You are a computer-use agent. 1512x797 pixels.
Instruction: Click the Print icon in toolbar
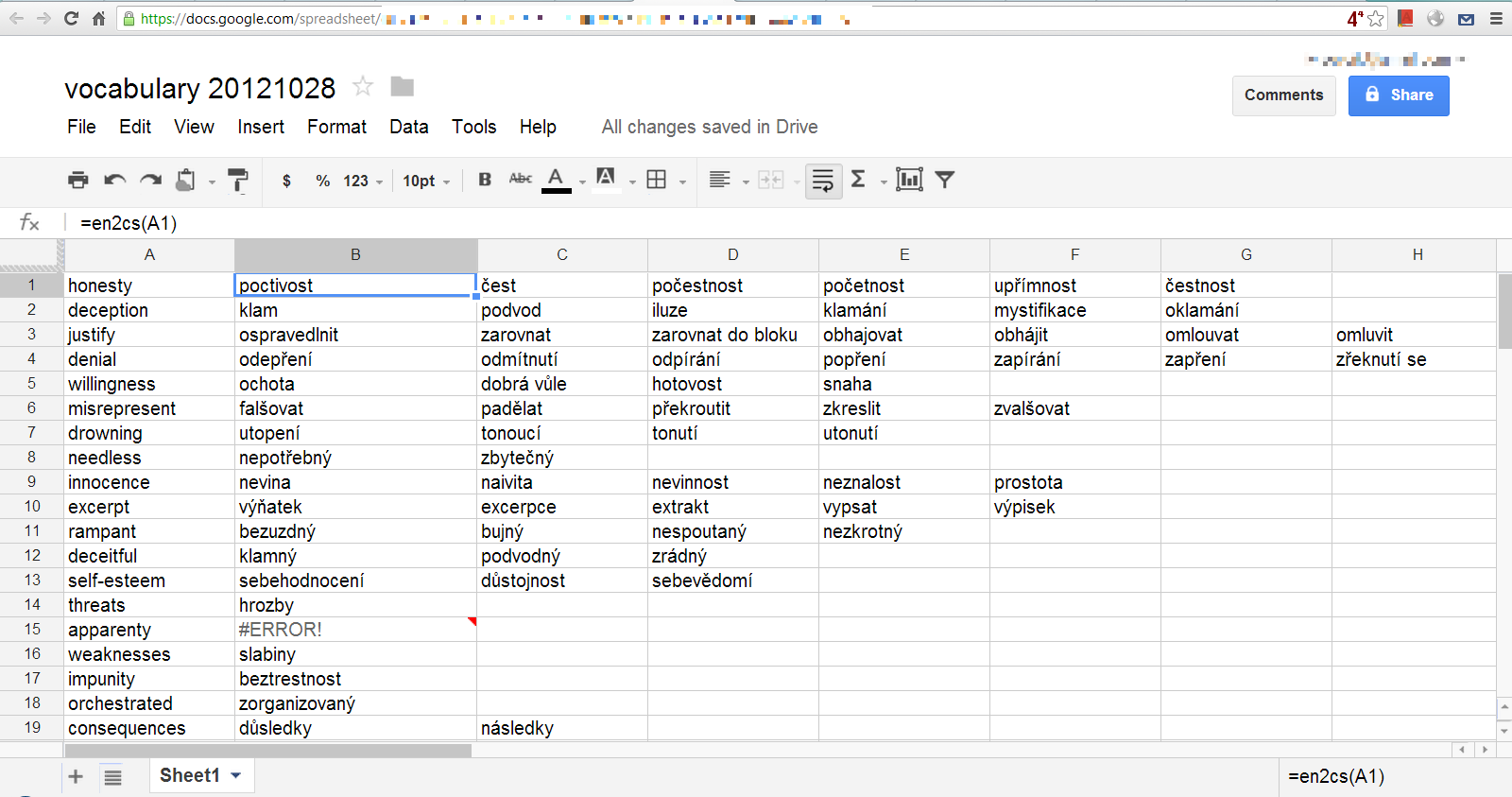click(78, 180)
